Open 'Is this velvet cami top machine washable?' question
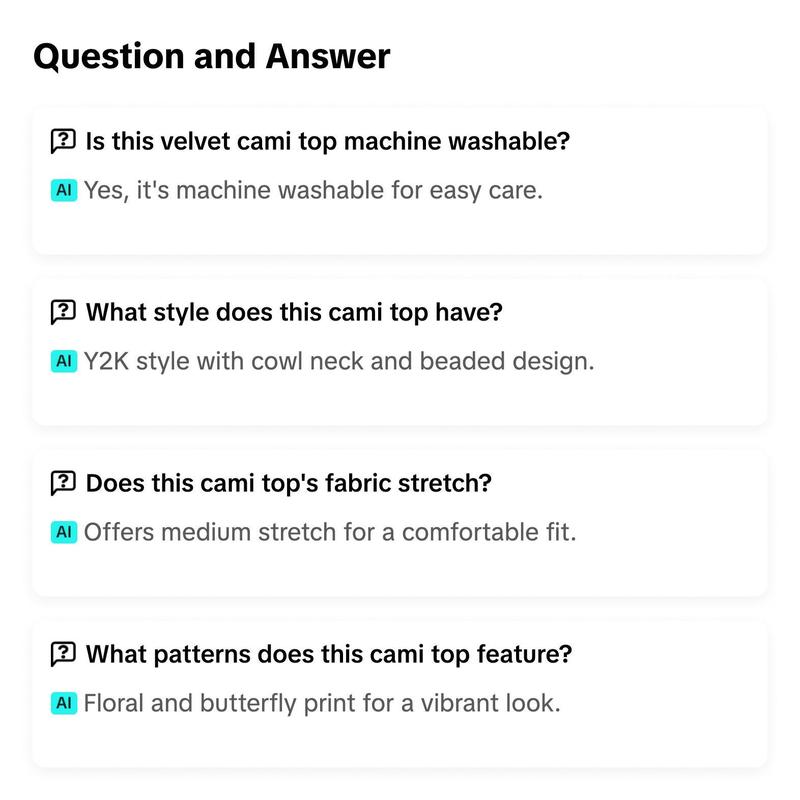Screen dimensions: 800x800 (328, 141)
